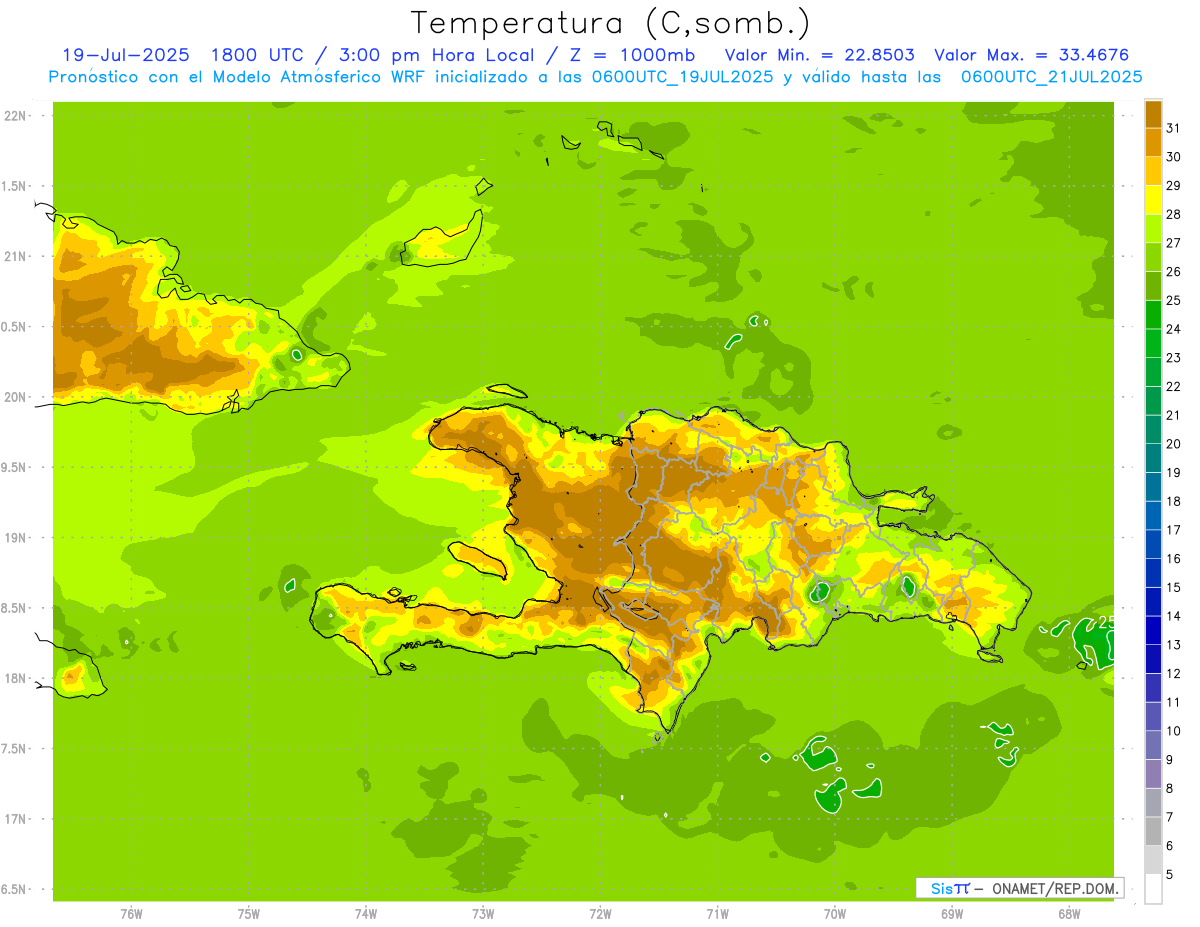Click the "0600UTC_21JUL2025" valid-until time
Image resolution: width=1200 pixels, height=927 pixels.
[x=1051, y=77]
